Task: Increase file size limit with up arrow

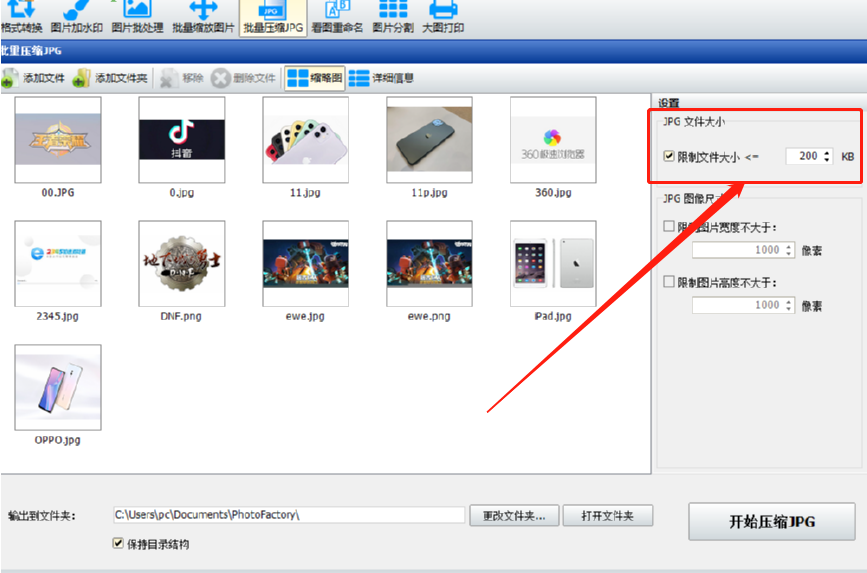Action: pos(827,153)
